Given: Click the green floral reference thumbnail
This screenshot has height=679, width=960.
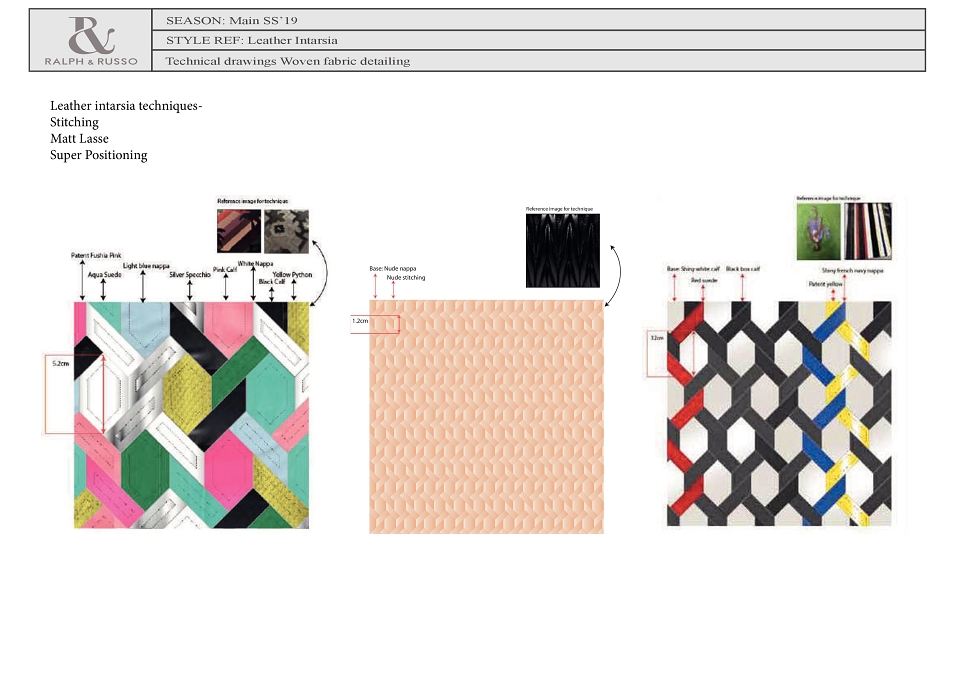Looking at the screenshot, I should [818, 231].
